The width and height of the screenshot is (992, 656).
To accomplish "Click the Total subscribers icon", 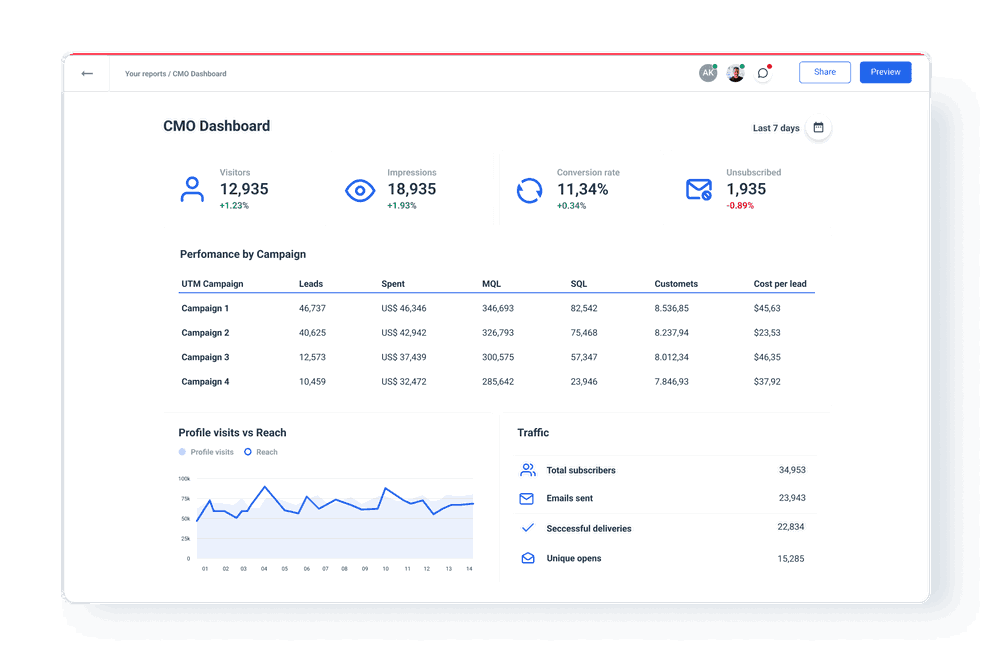I will (x=527, y=469).
